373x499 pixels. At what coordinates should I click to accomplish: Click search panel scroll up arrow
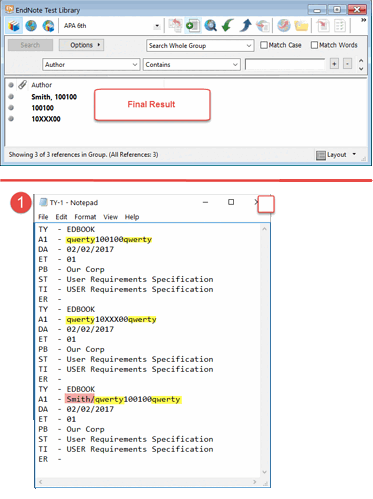coord(361,61)
